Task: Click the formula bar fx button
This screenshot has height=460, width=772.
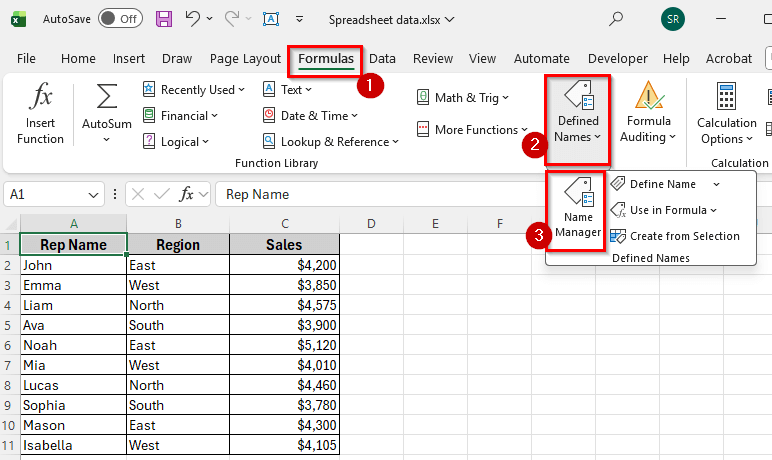Action: coord(186,194)
